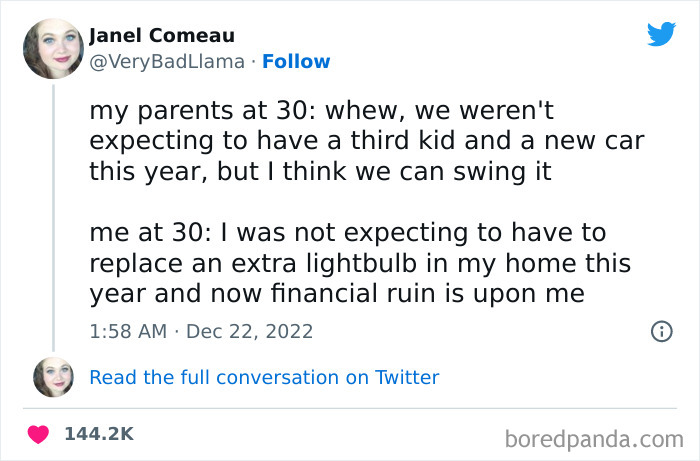Screen dimensions: 700x461
Task: Open Janel Comeau's large profile picture
Action: pyautogui.click(x=53, y=47)
